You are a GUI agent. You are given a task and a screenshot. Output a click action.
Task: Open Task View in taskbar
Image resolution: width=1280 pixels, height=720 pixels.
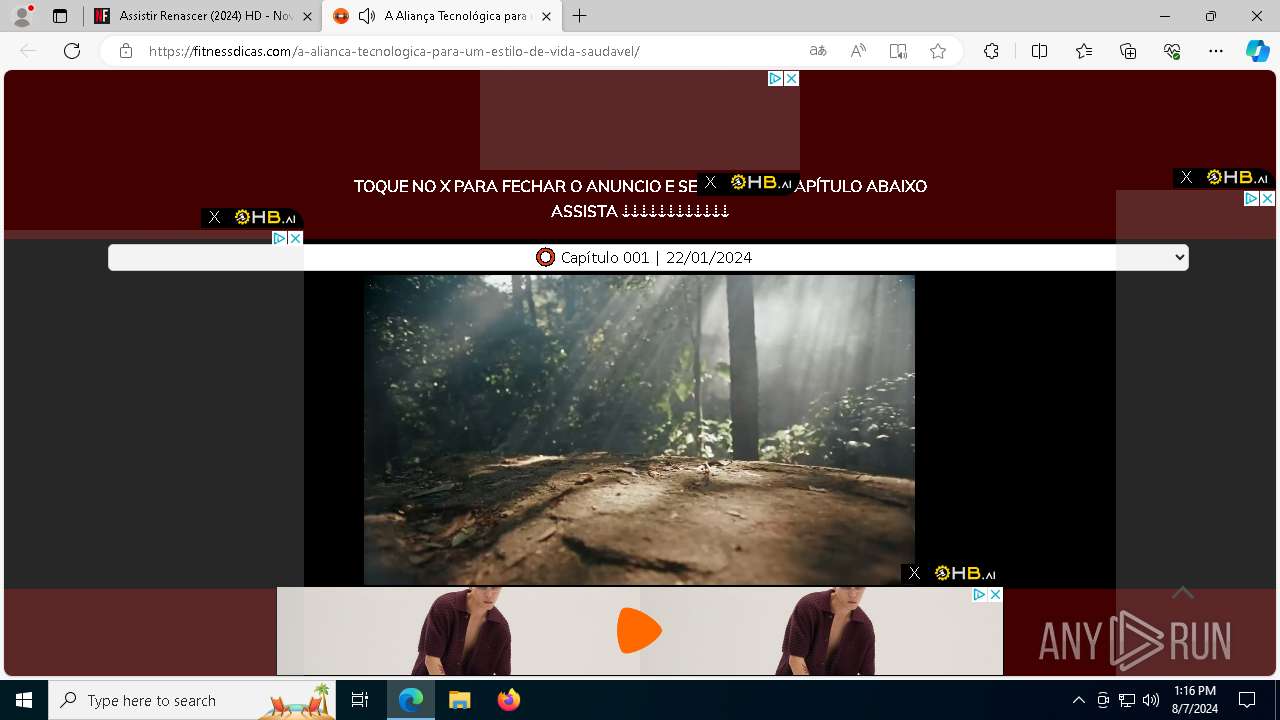[360, 700]
